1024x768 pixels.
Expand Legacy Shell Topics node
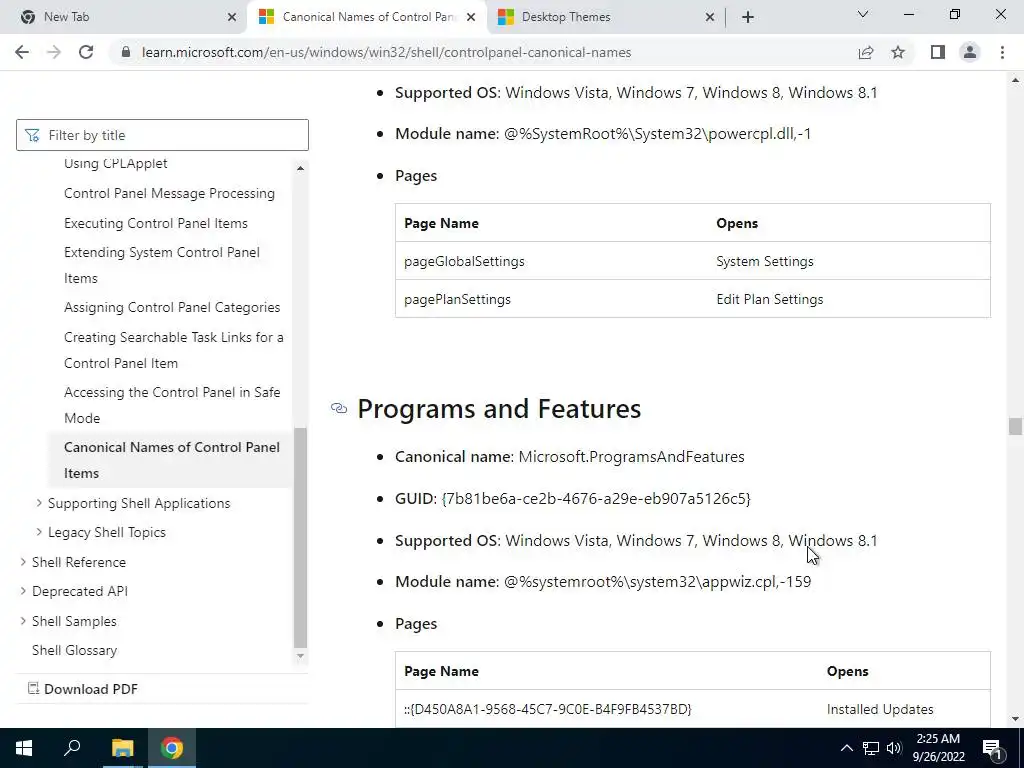[x=39, y=532]
